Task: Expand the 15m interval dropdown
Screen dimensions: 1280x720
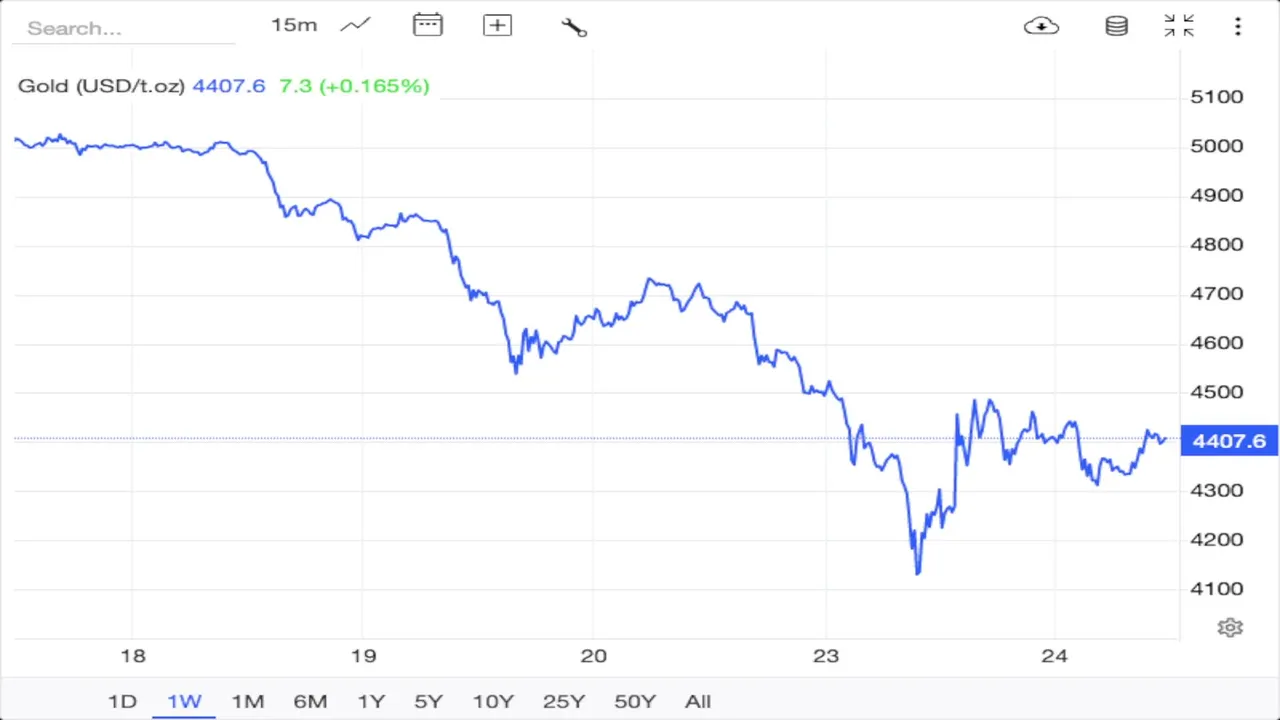Action: [x=294, y=25]
